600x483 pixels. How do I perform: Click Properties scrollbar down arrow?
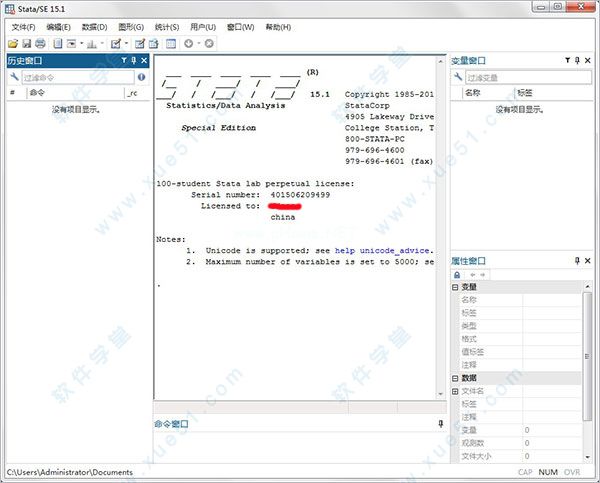[x=587, y=457]
